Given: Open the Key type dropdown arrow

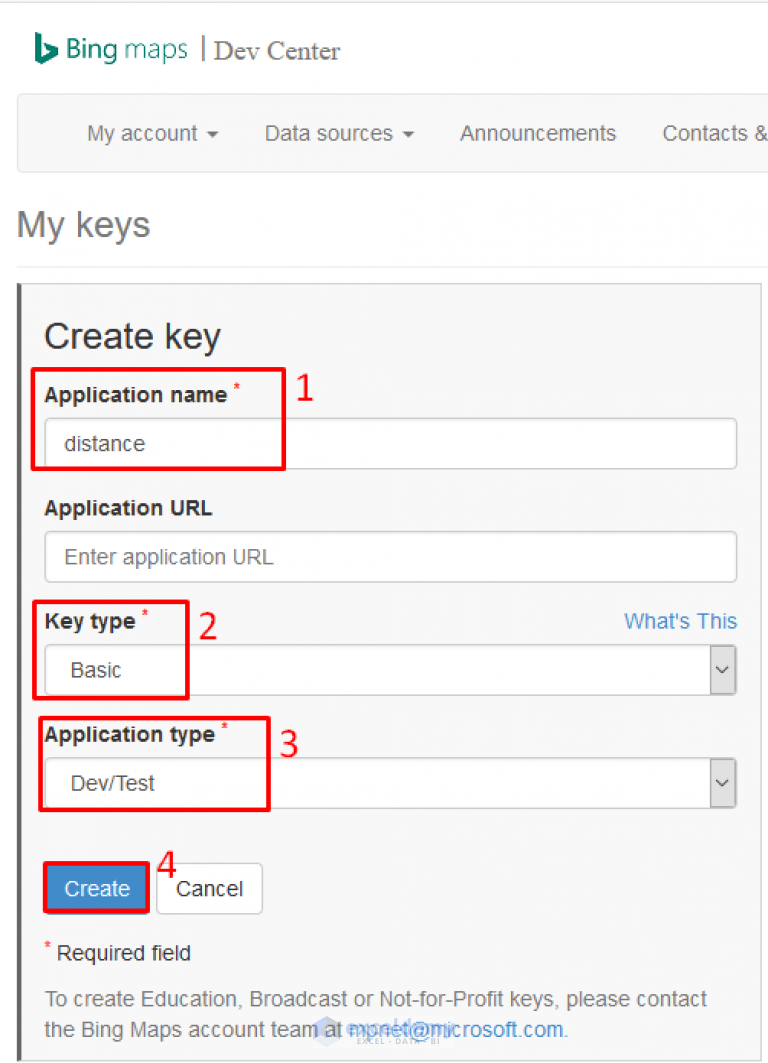Looking at the screenshot, I should [x=723, y=670].
